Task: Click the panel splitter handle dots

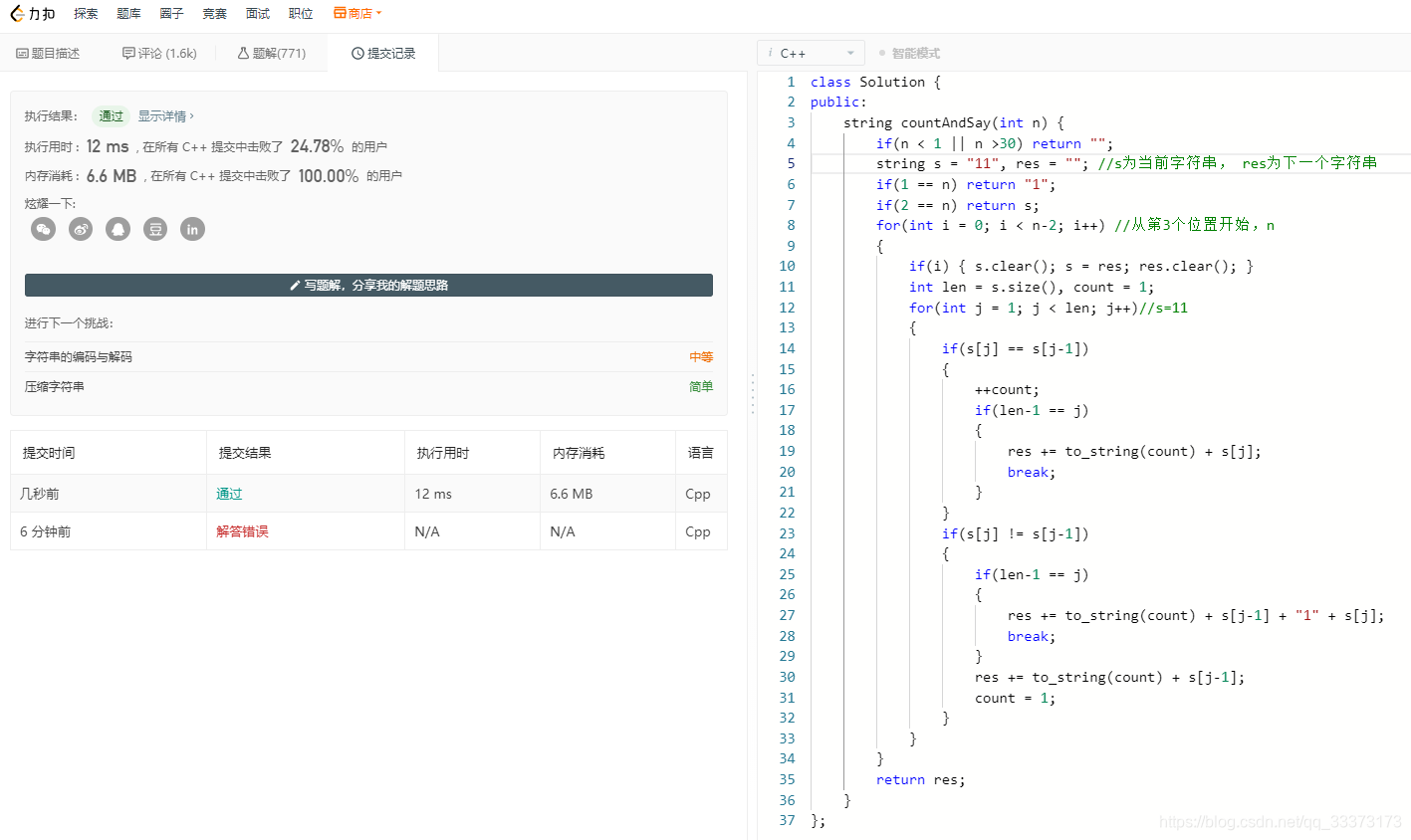Action: (752, 393)
